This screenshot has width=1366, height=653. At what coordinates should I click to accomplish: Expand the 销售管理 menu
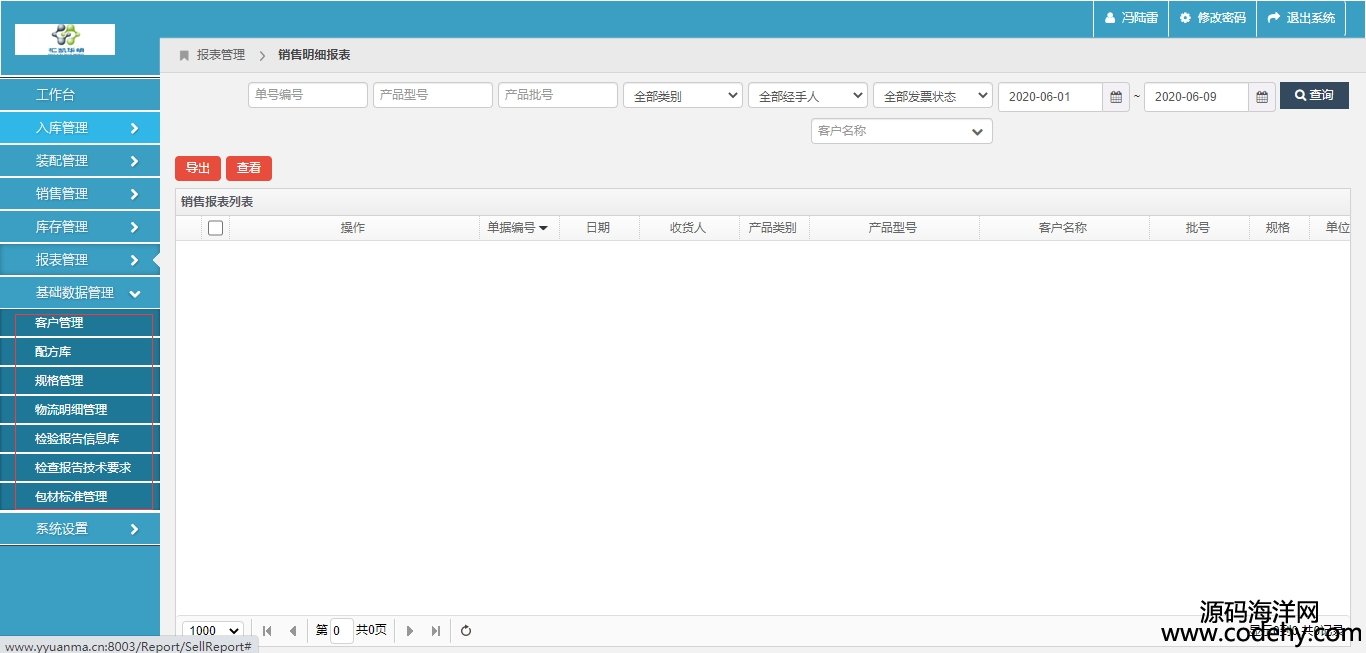click(80, 194)
